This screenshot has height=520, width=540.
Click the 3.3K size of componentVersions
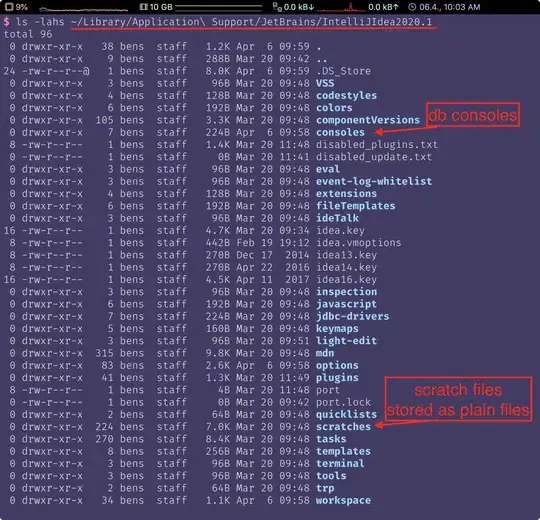pos(218,120)
